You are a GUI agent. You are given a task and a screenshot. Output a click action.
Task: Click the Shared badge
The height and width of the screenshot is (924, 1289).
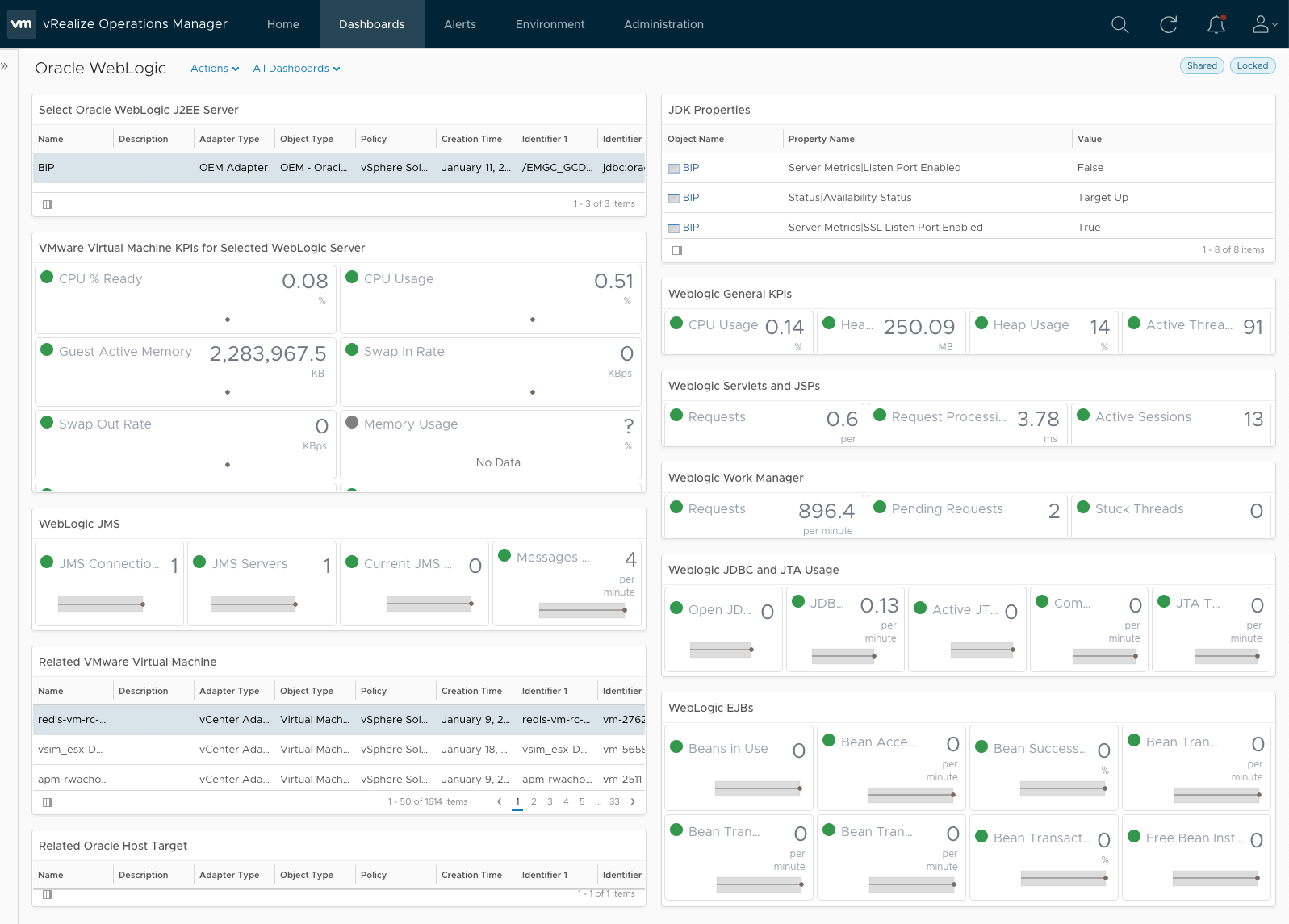[1202, 66]
